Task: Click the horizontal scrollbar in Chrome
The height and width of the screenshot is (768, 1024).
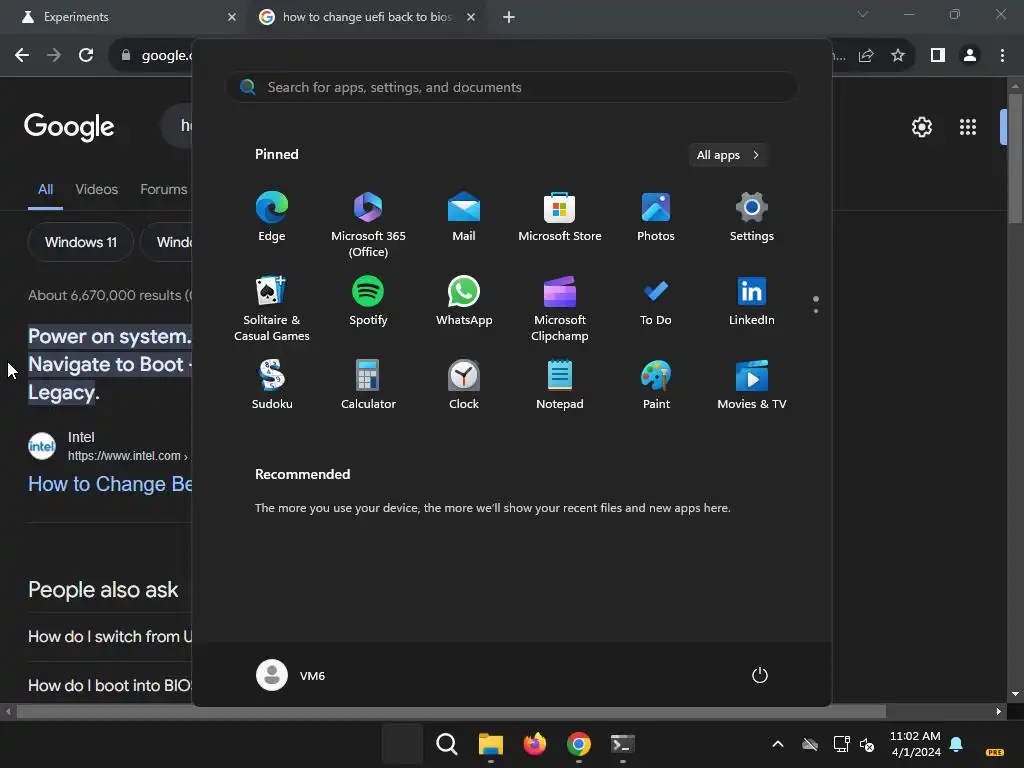Action: click(451, 712)
